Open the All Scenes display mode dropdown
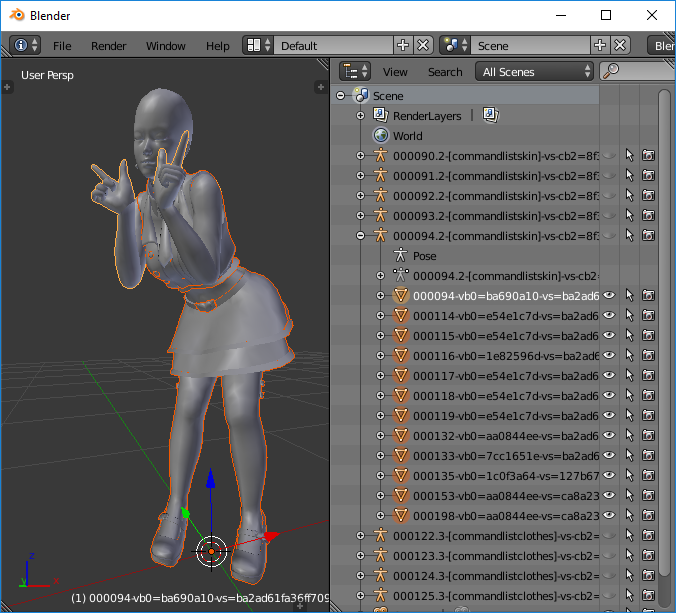Viewport: 676px width, 613px height. pos(534,72)
